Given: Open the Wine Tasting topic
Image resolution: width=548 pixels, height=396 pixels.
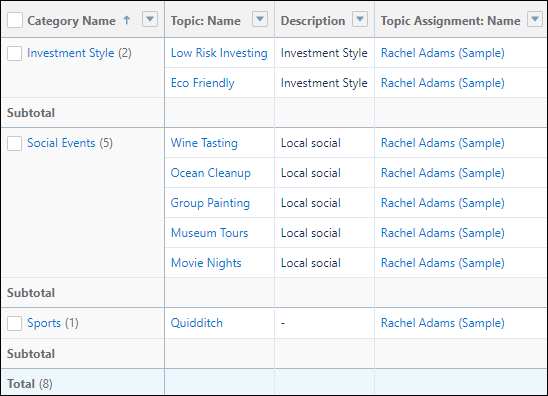Looking at the screenshot, I should pos(204,143).
